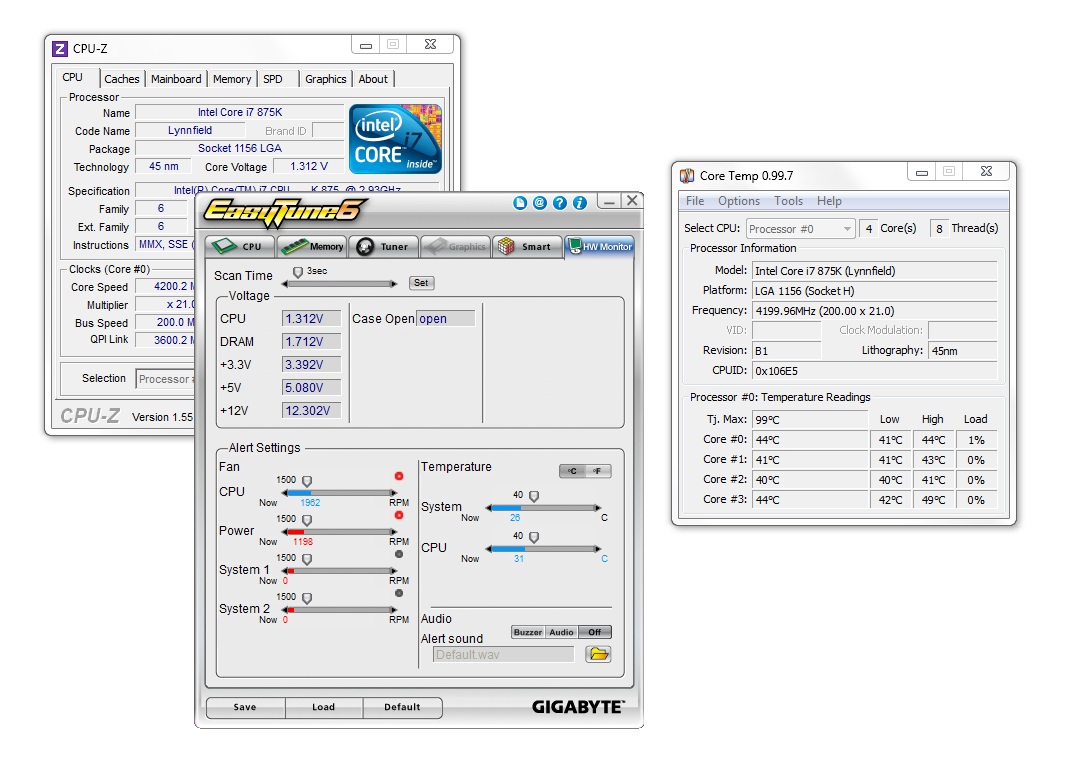Click the Default.wav alert sound field

pyautogui.click(x=504, y=655)
